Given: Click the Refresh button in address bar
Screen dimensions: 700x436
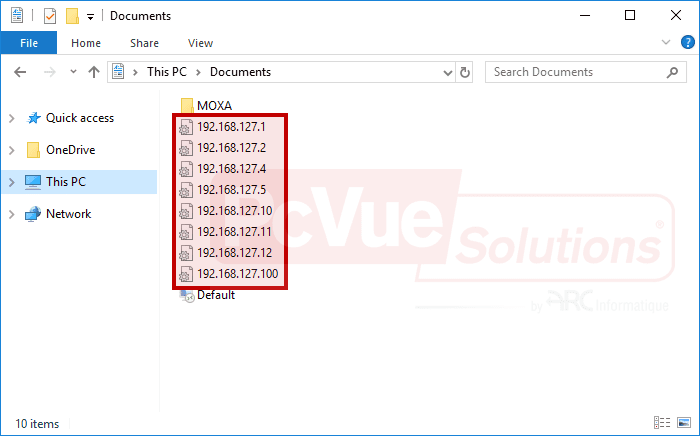Looking at the screenshot, I should [464, 72].
